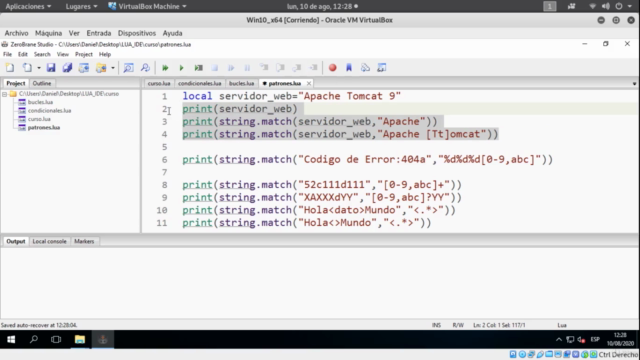The height and width of the screenshot is (360, 640).
Task: Open the VirtualBox Entrada menu
Action: (x=99, y=33)
